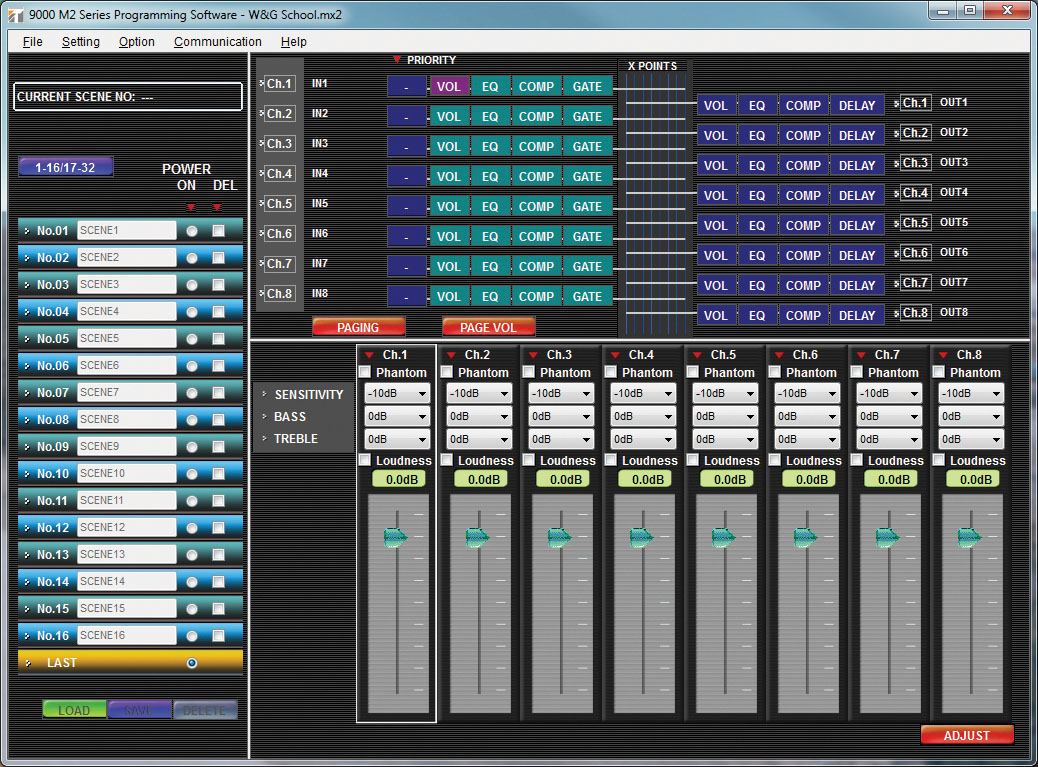Click the EQ block on output Ch.4
Viewport: 1038px width, 767px height.
[x=757, y=195]
